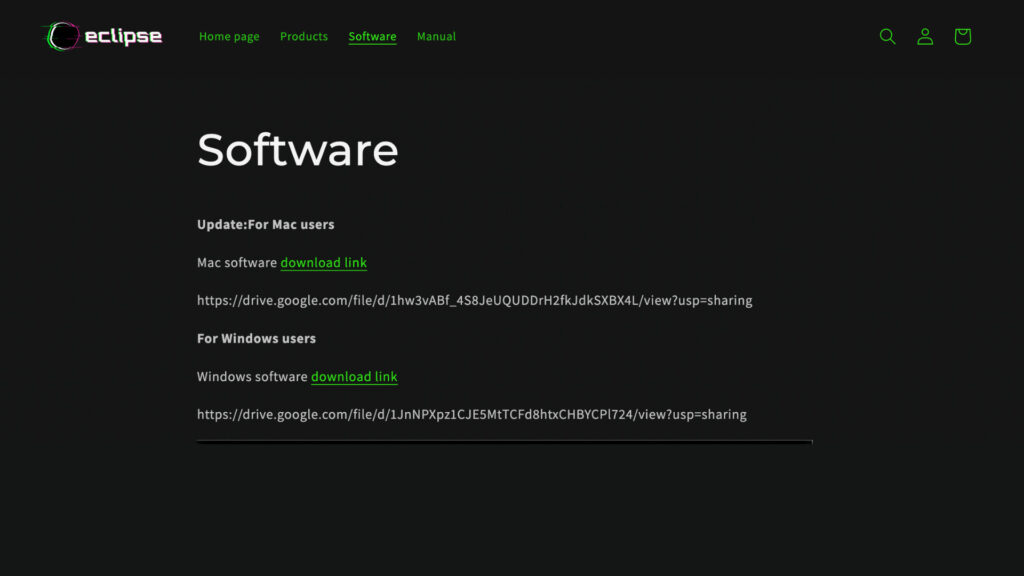Go to Home page menu item
Screen dimensions: 1024x576
pos(229,37)
